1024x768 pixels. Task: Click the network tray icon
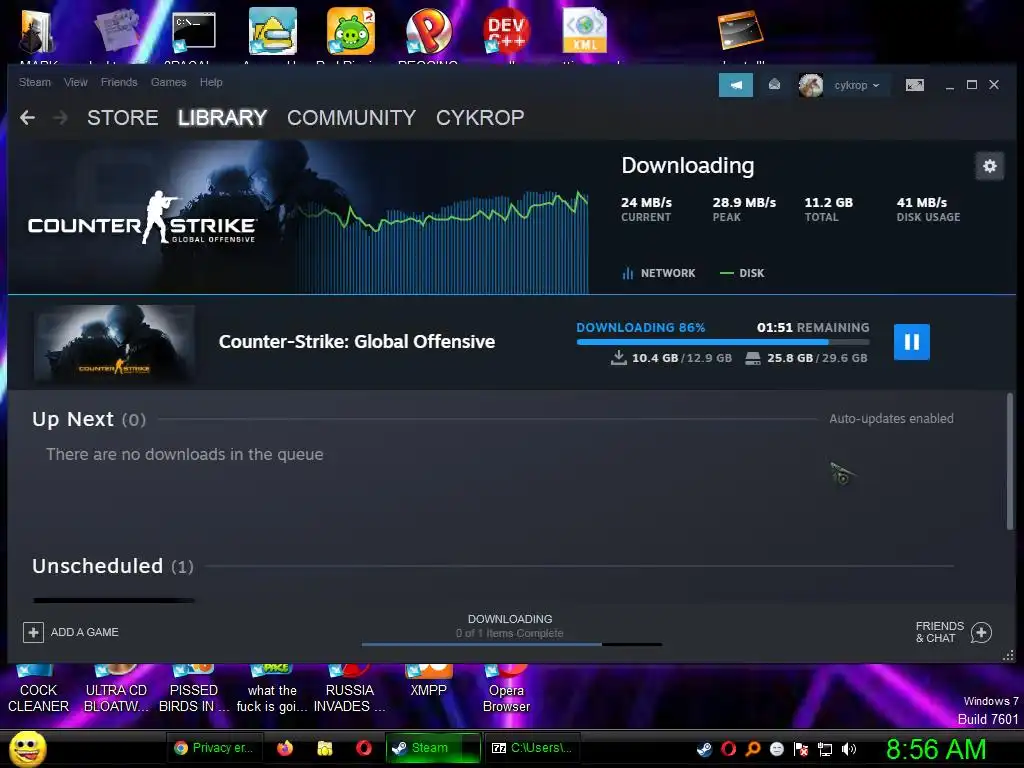pyautogui.click(x=825, y=749)
